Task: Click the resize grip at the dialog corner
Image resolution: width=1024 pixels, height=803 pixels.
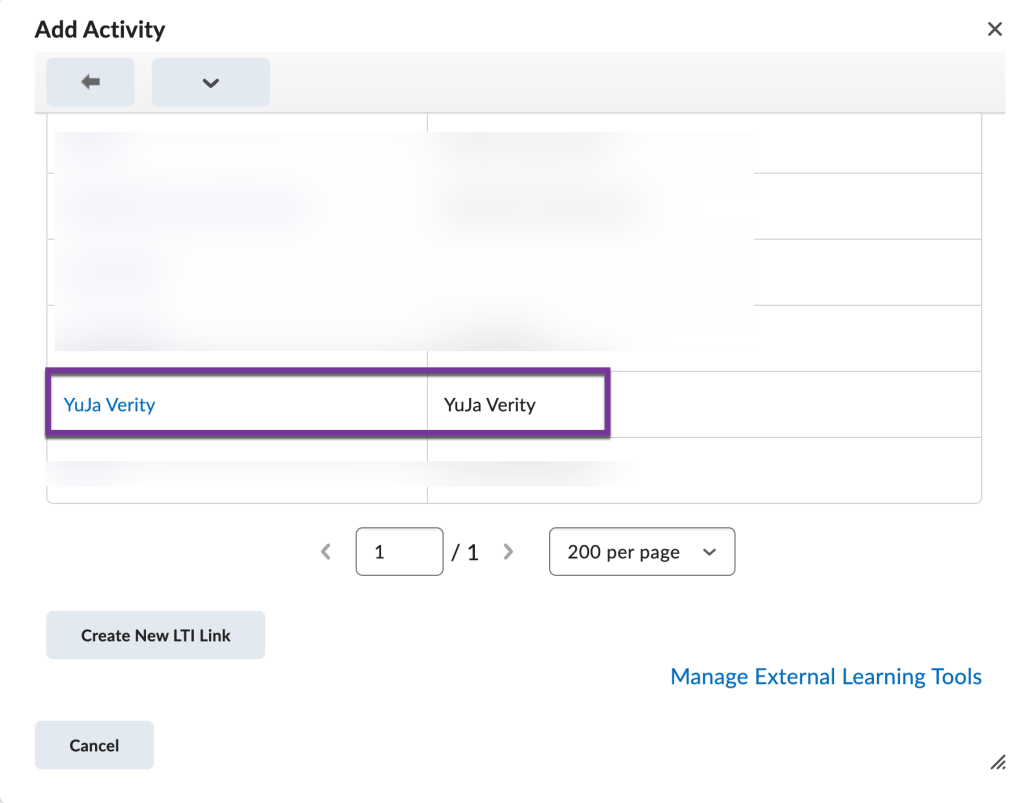Action: (996, 763)
